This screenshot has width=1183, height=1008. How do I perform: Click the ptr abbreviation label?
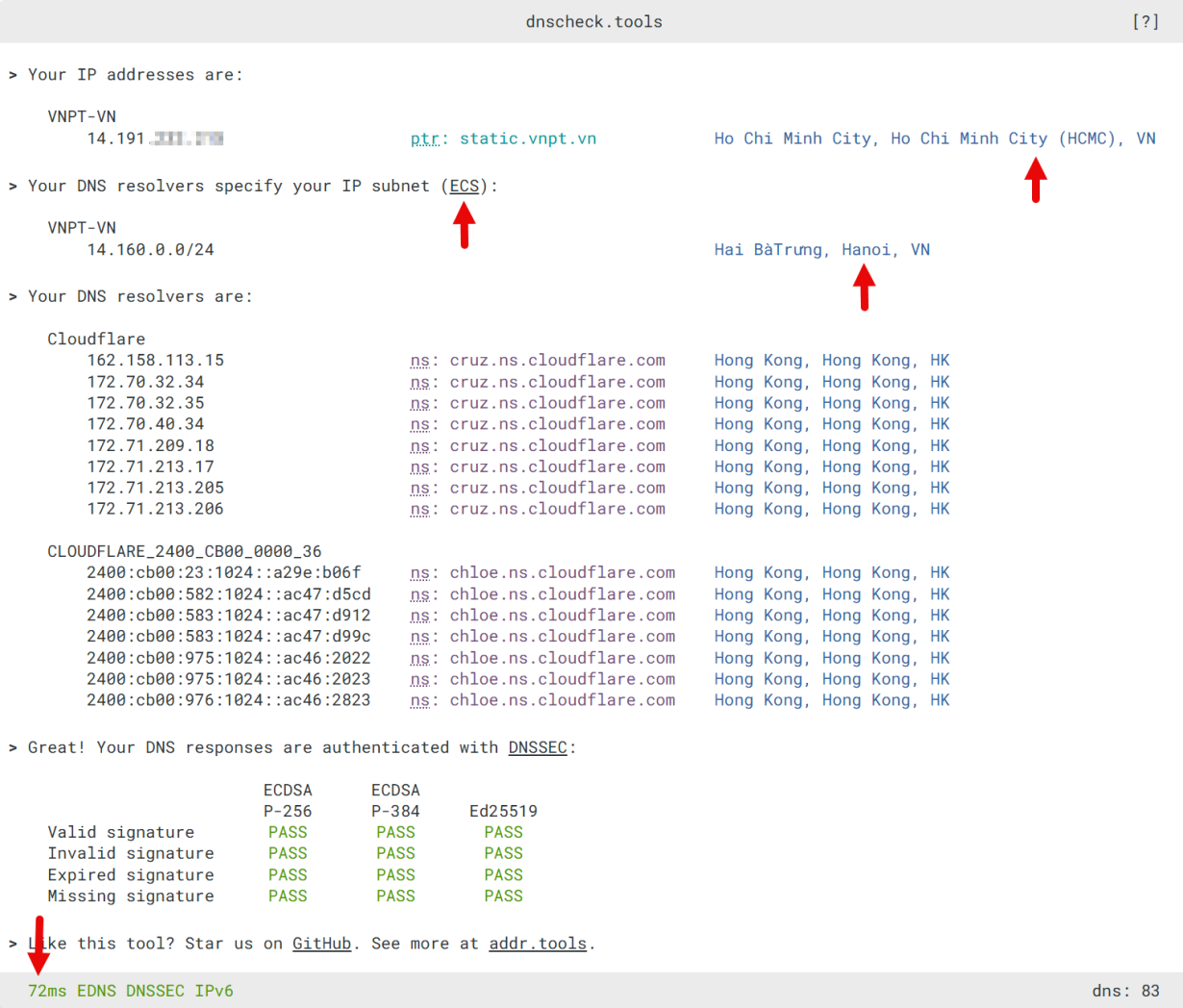[424, 139]
